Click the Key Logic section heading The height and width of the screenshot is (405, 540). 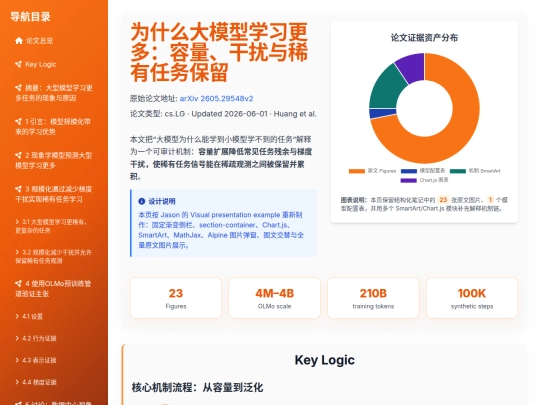324,360
